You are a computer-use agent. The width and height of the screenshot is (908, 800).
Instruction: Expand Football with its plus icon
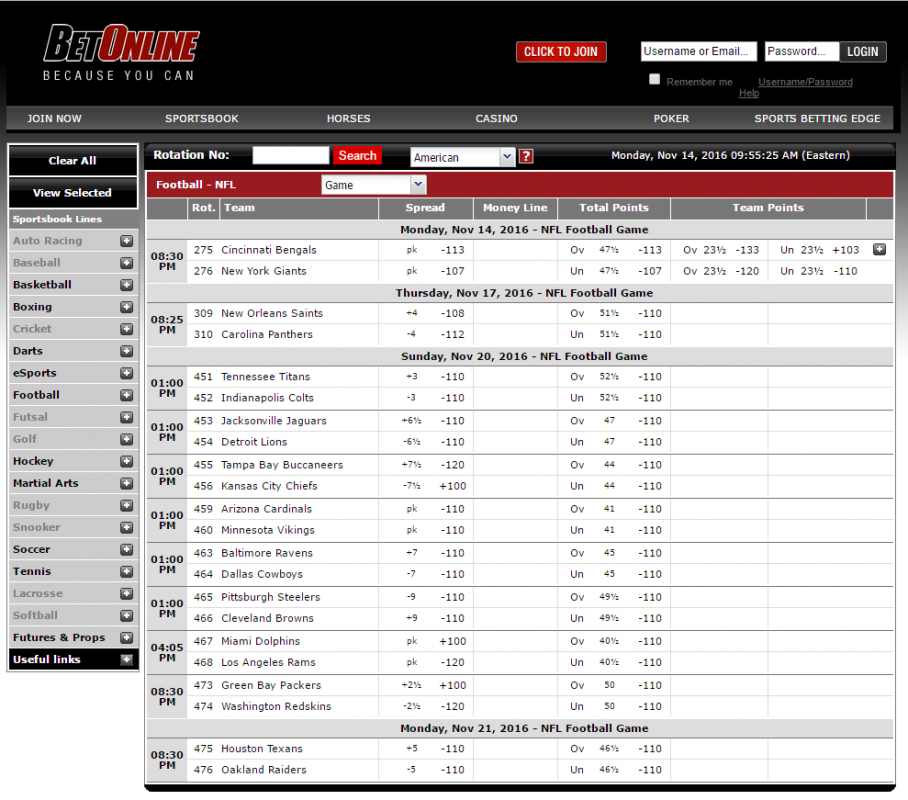[127, 395]
